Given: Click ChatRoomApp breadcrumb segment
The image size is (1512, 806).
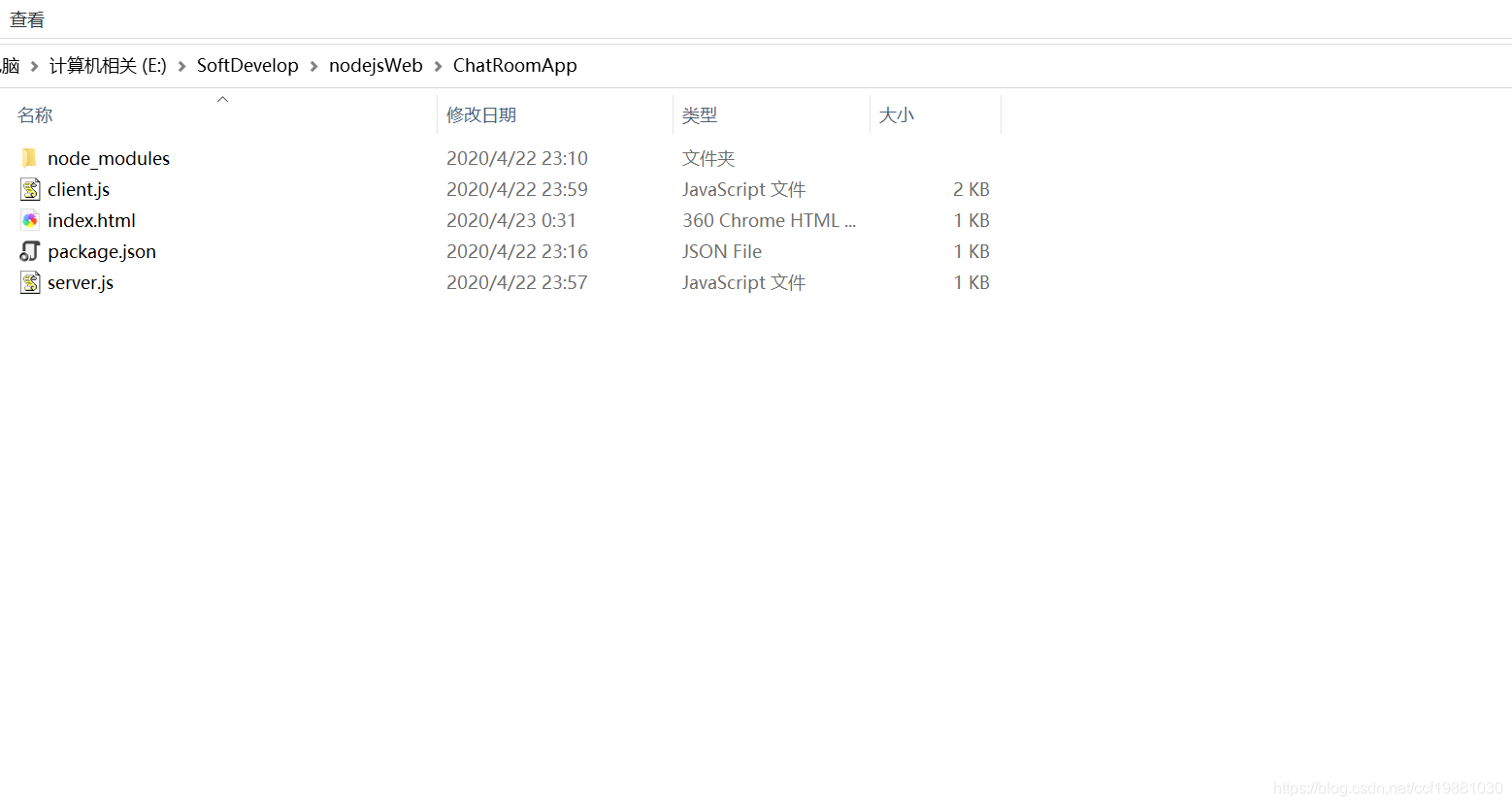Looking at the screenshot, I should point(514,66).
